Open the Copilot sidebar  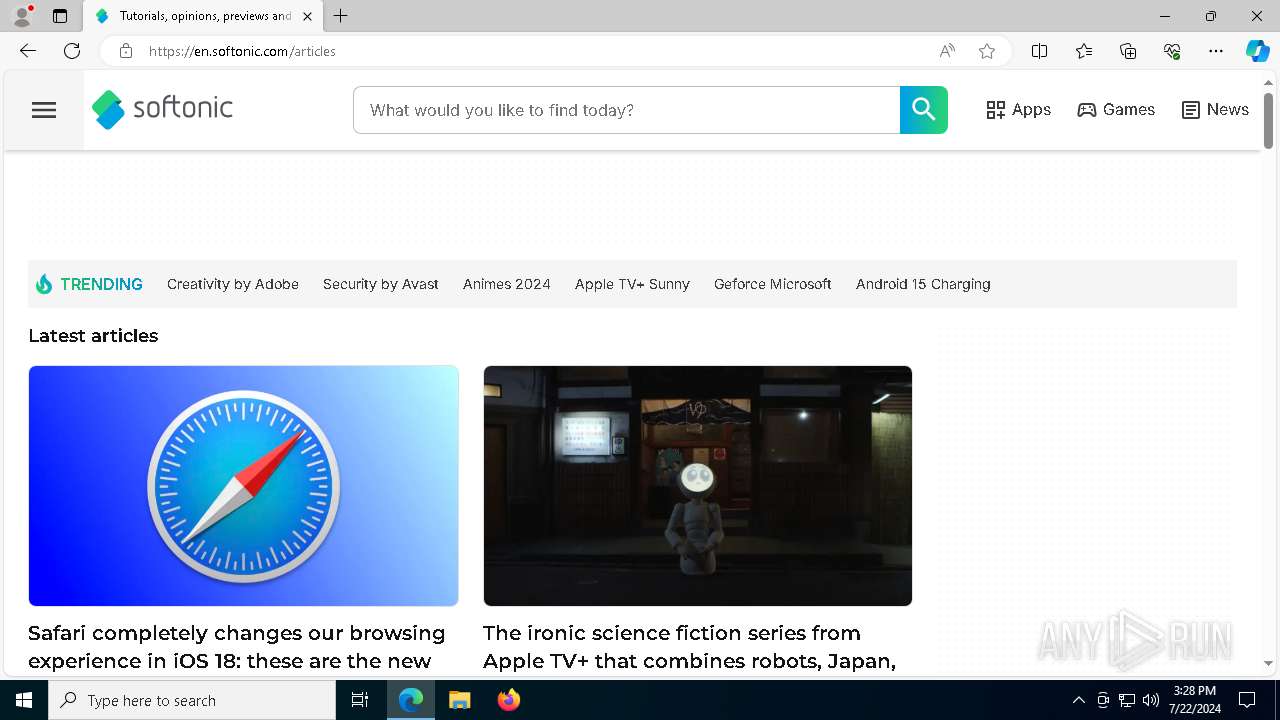click(x=1257, y=51)
